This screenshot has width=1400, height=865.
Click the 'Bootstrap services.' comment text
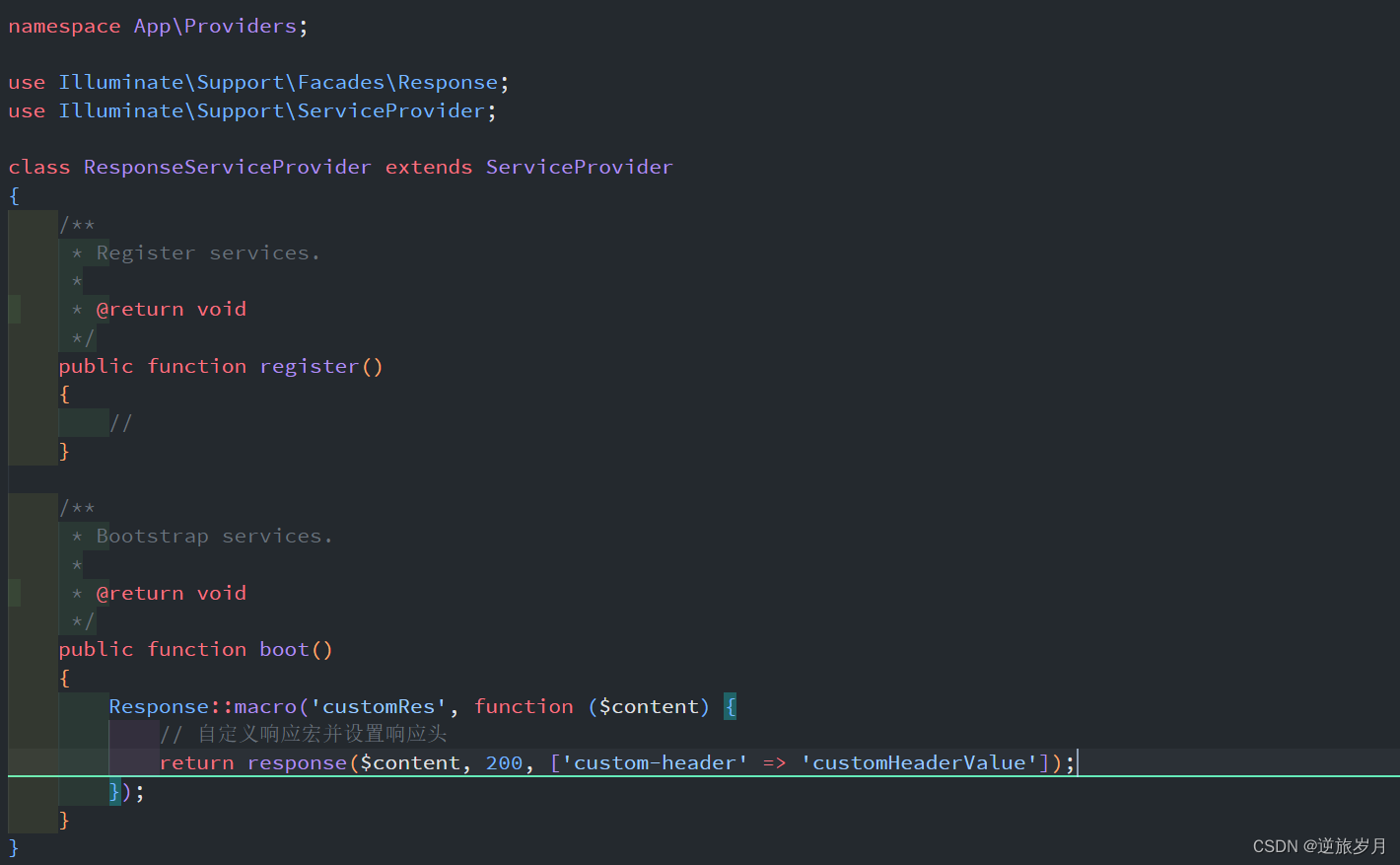click(x=215, y=537)
